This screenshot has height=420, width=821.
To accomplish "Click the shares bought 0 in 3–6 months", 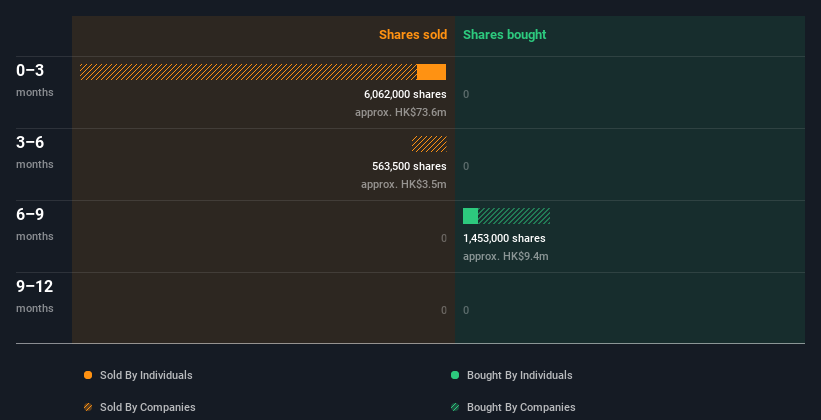I will click(x=466, y=167).
